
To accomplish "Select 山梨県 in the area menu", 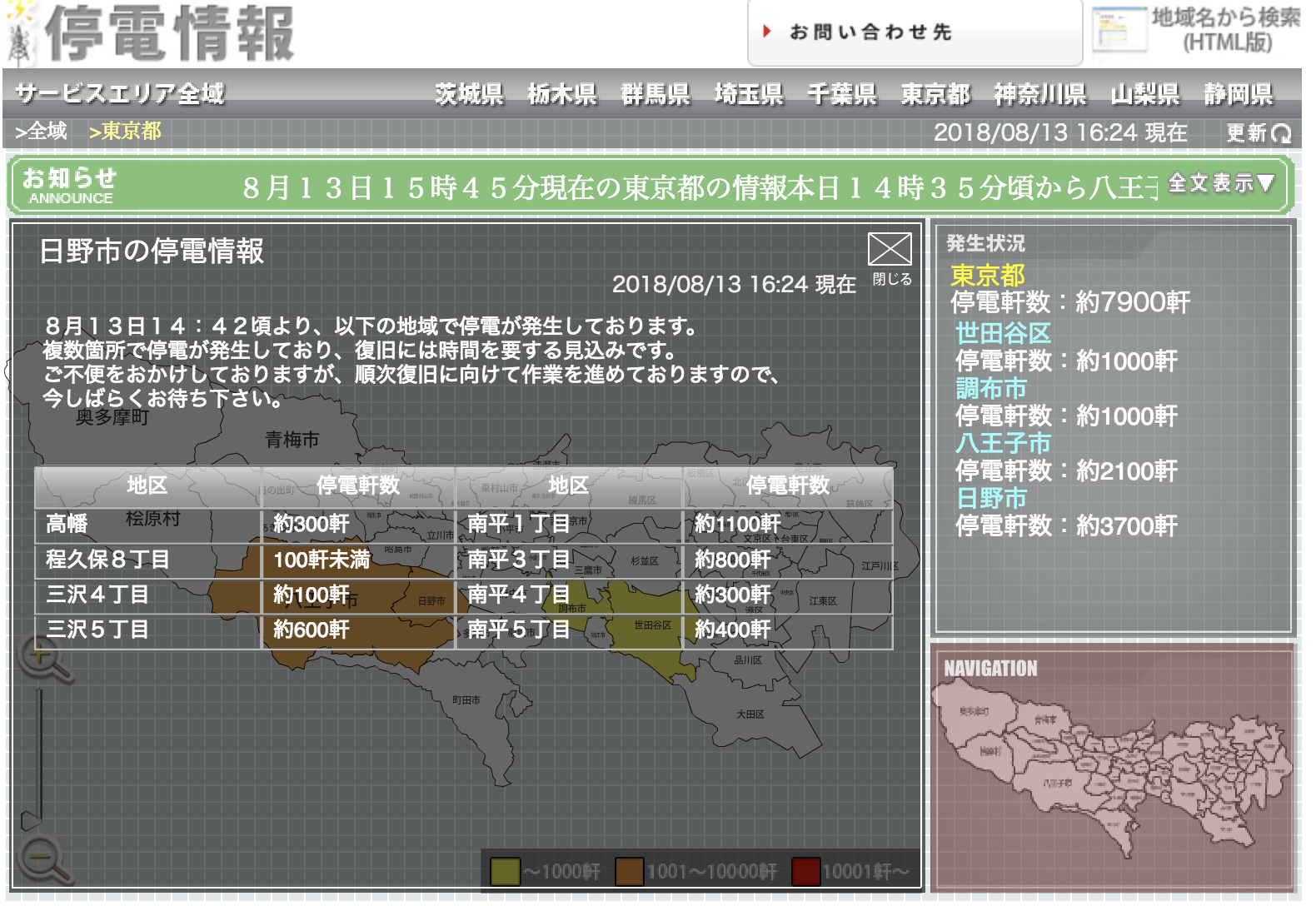I will pos(1145,94).
